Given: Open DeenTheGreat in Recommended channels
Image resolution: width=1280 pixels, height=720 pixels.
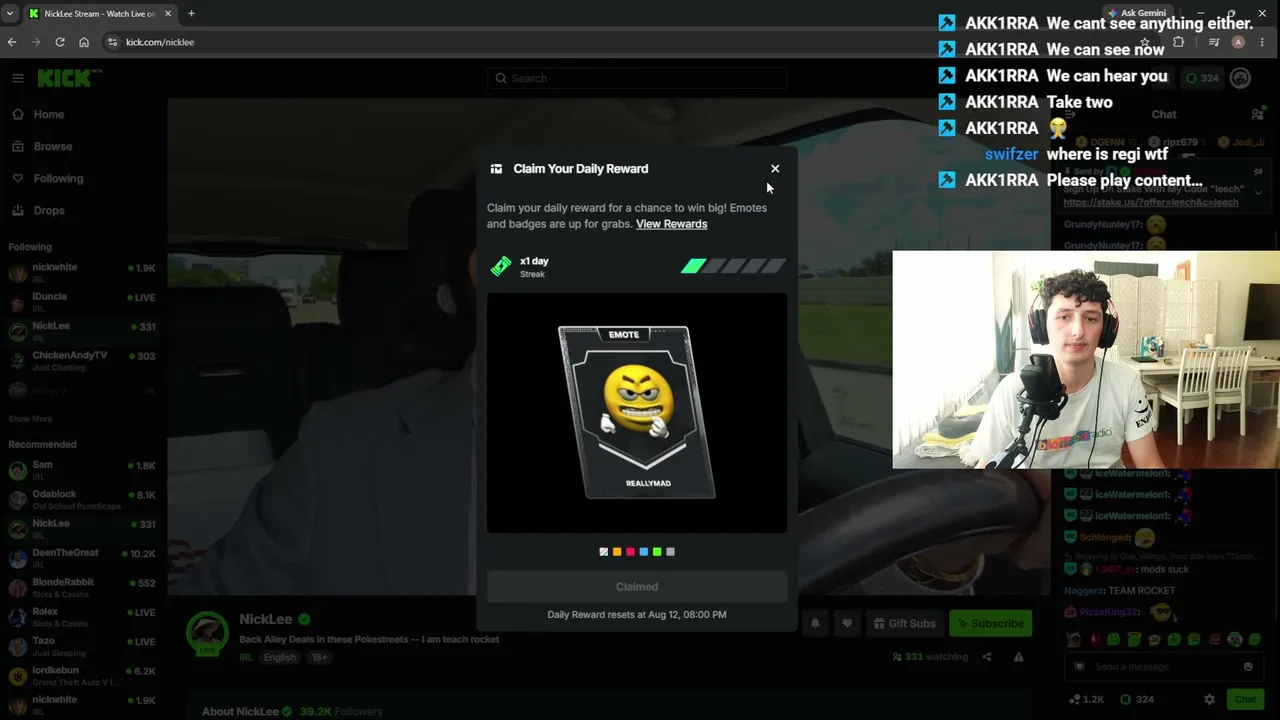Looking at the screenshot, I should (82, 558).
